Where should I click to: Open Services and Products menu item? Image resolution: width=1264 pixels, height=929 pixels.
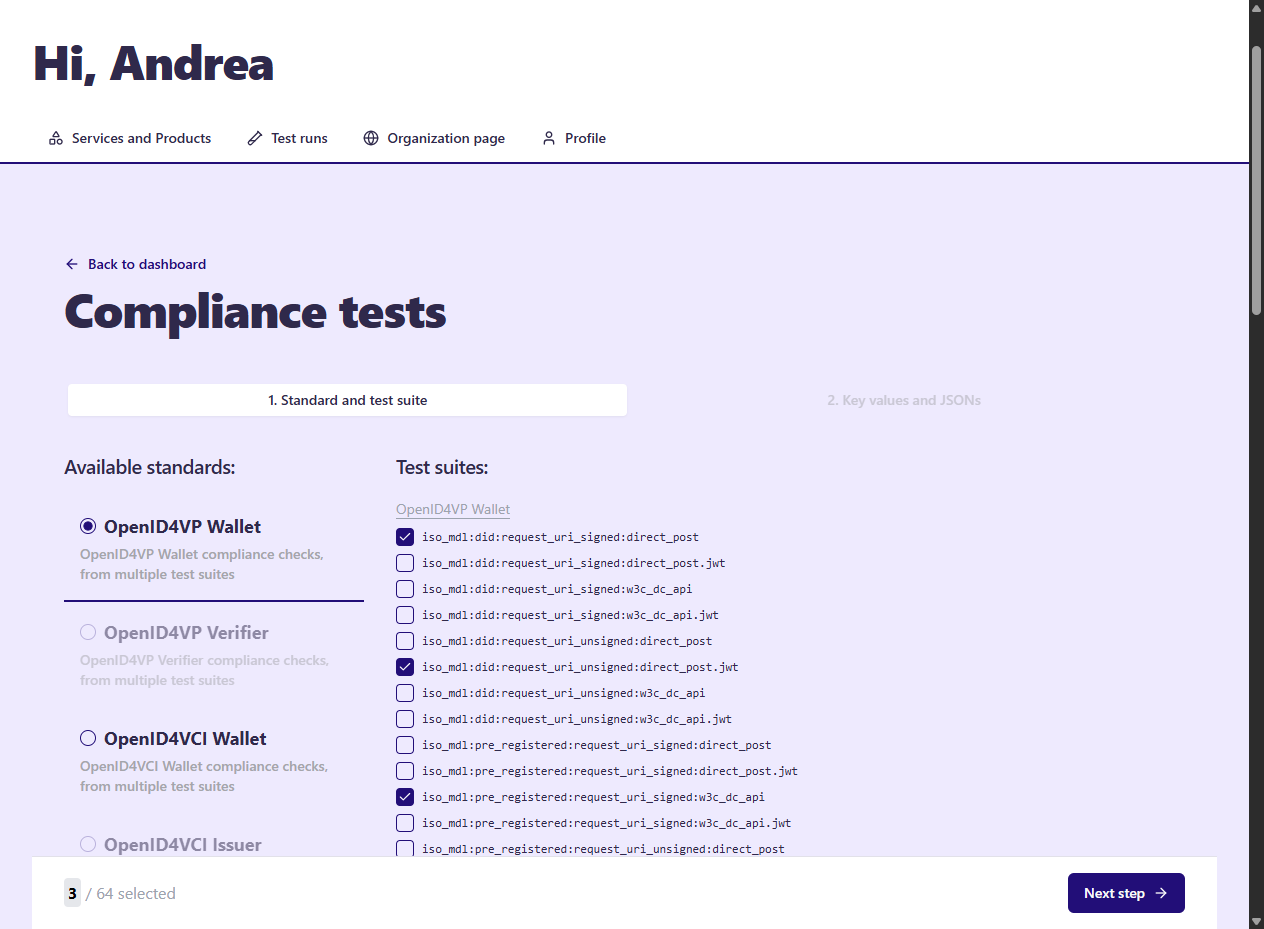click(130, 138)
